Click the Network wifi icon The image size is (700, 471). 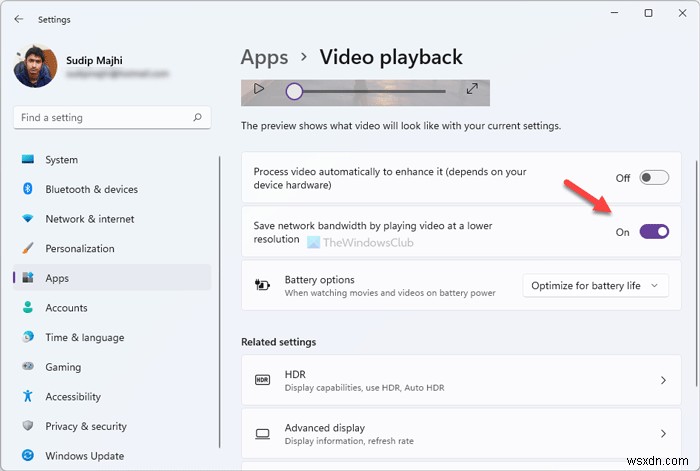28,219
